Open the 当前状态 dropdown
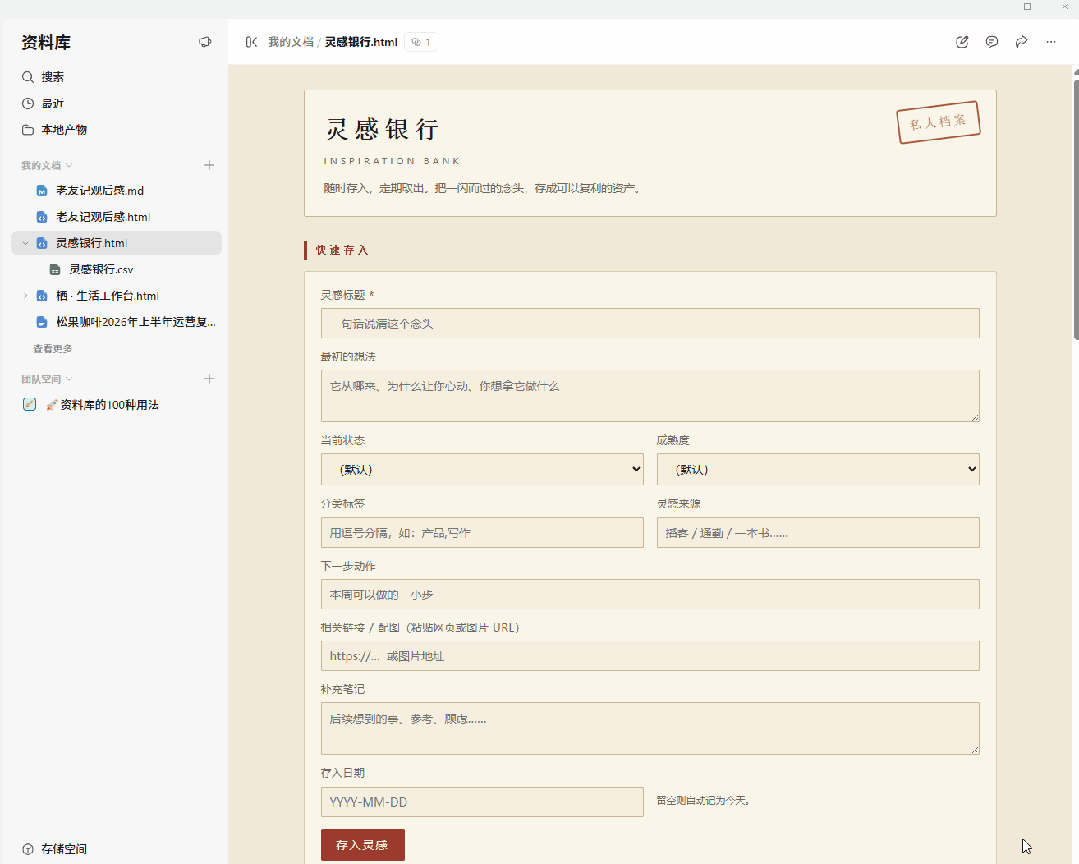This screenshot has height=864, width=1079. click(x=482, y=469)
